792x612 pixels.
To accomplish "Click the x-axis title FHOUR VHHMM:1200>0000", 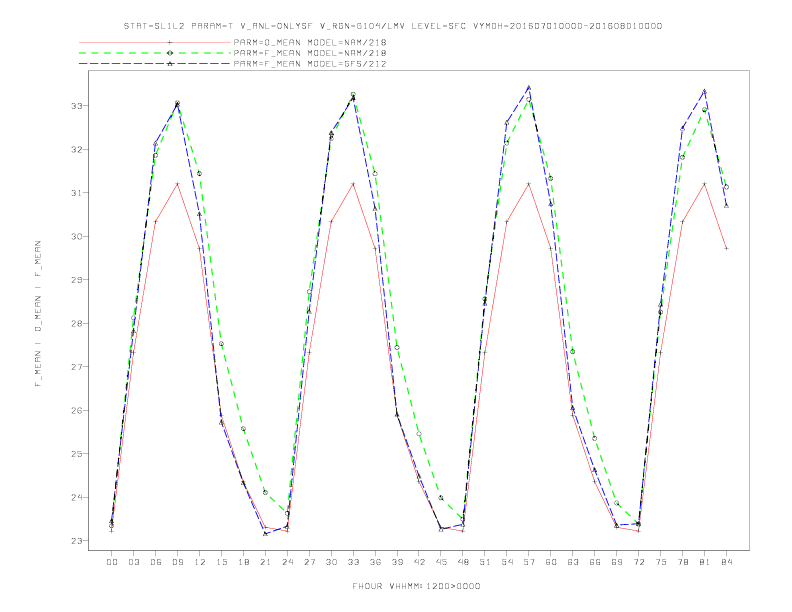I will click(416, 586).
